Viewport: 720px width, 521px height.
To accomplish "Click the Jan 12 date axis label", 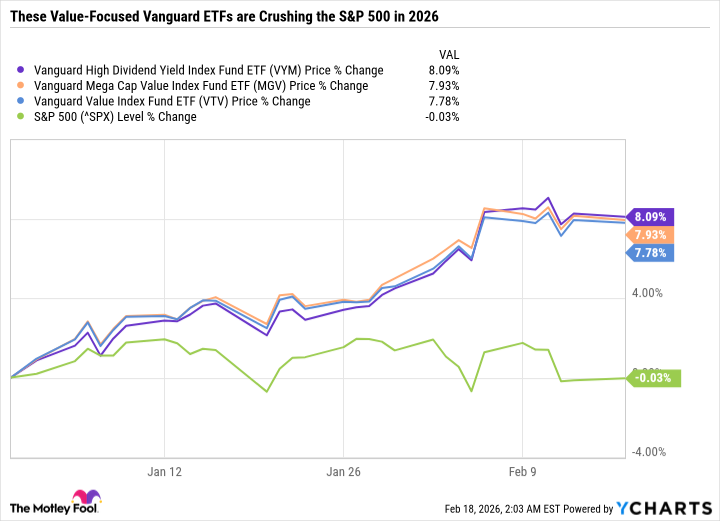I will pyautogui.click(x=164, y=470).
